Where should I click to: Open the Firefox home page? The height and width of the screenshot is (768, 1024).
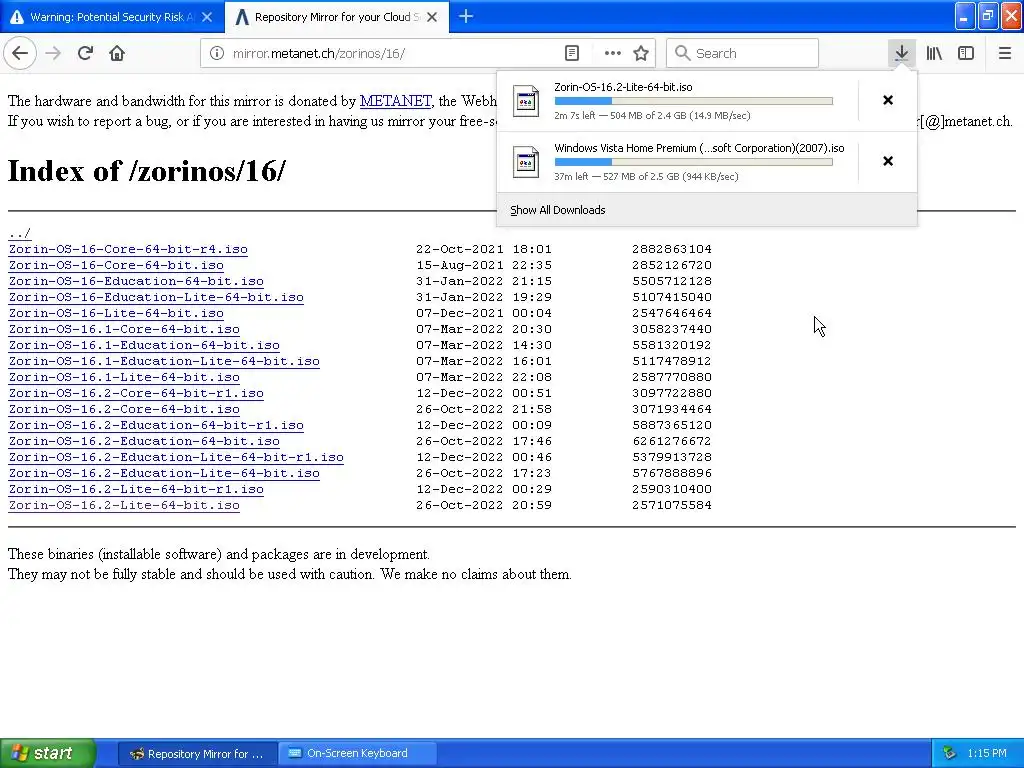coord(117,53)
